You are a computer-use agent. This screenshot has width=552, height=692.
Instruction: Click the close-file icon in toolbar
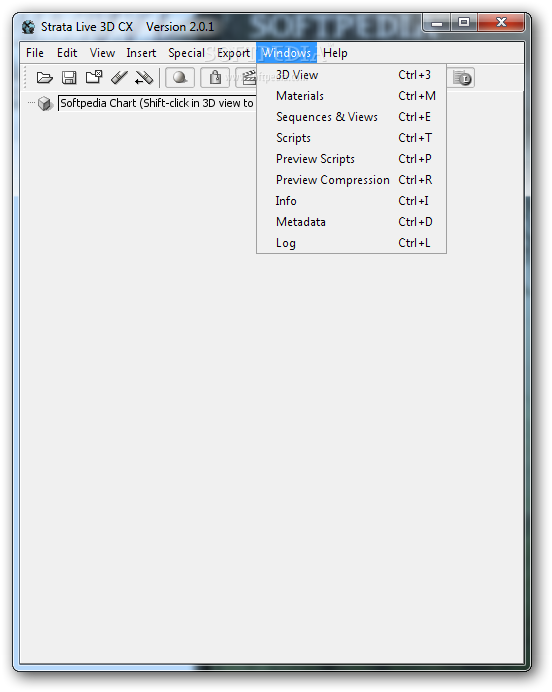point(94,77)
